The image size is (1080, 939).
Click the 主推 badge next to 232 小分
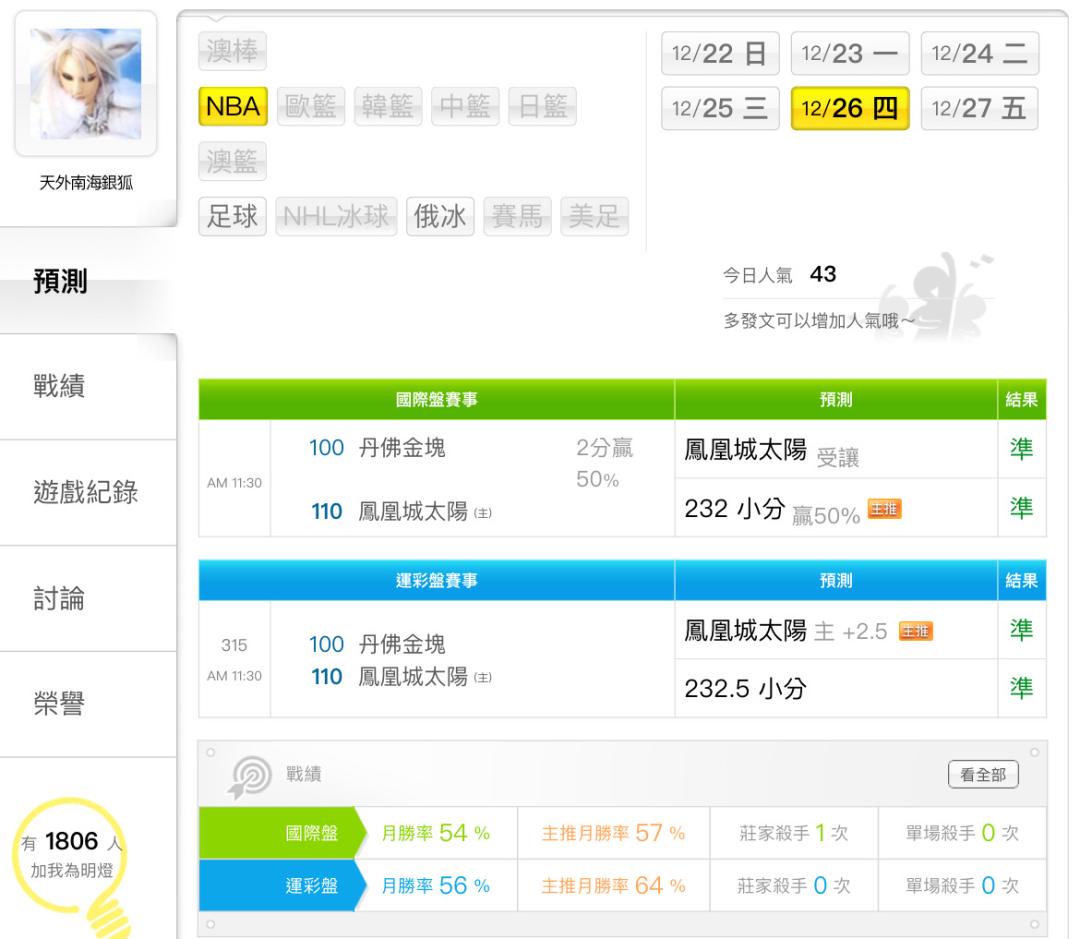tap(884, 509)
